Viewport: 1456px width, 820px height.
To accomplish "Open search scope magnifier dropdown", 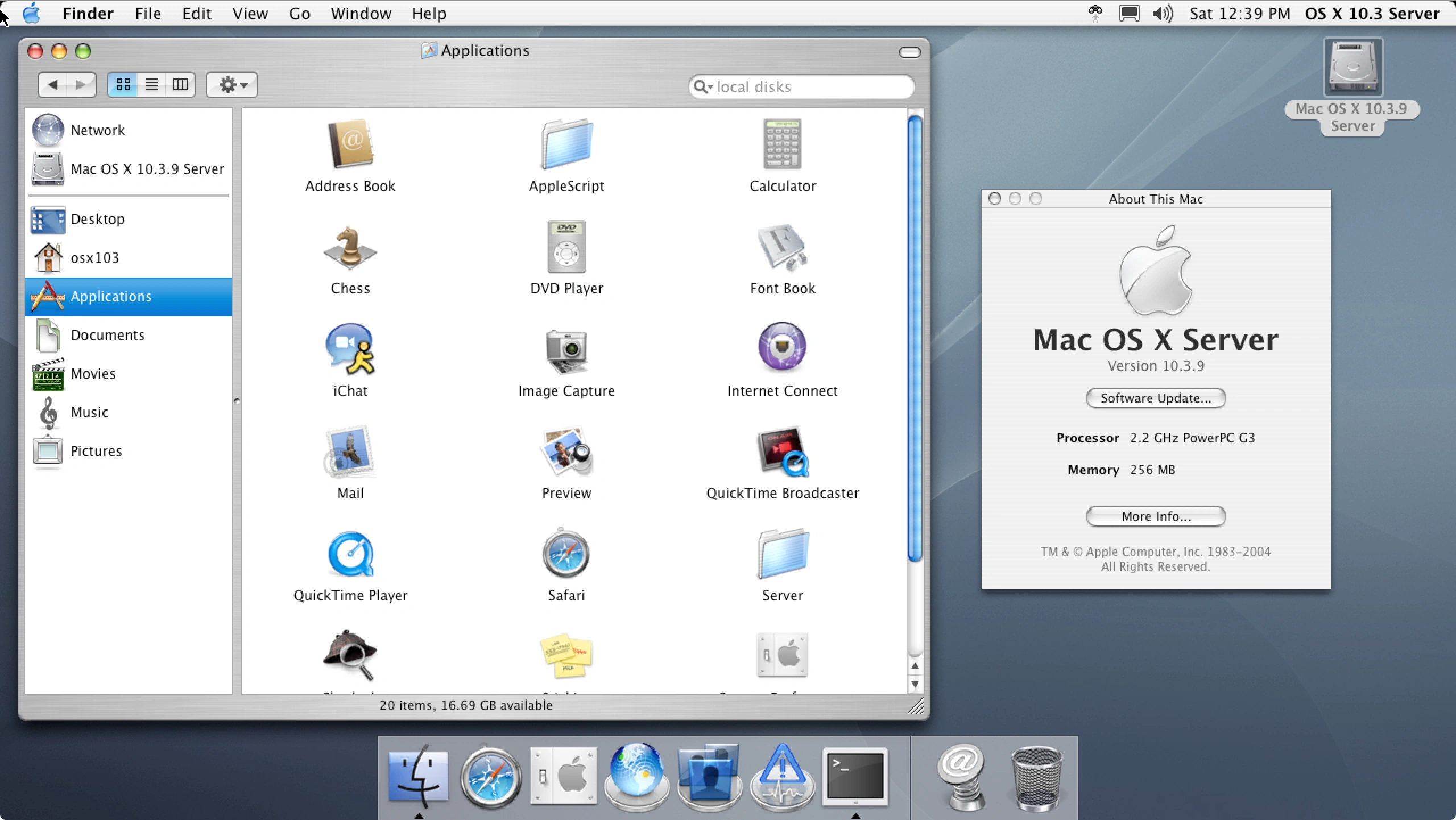I will (x=703, y=86).
